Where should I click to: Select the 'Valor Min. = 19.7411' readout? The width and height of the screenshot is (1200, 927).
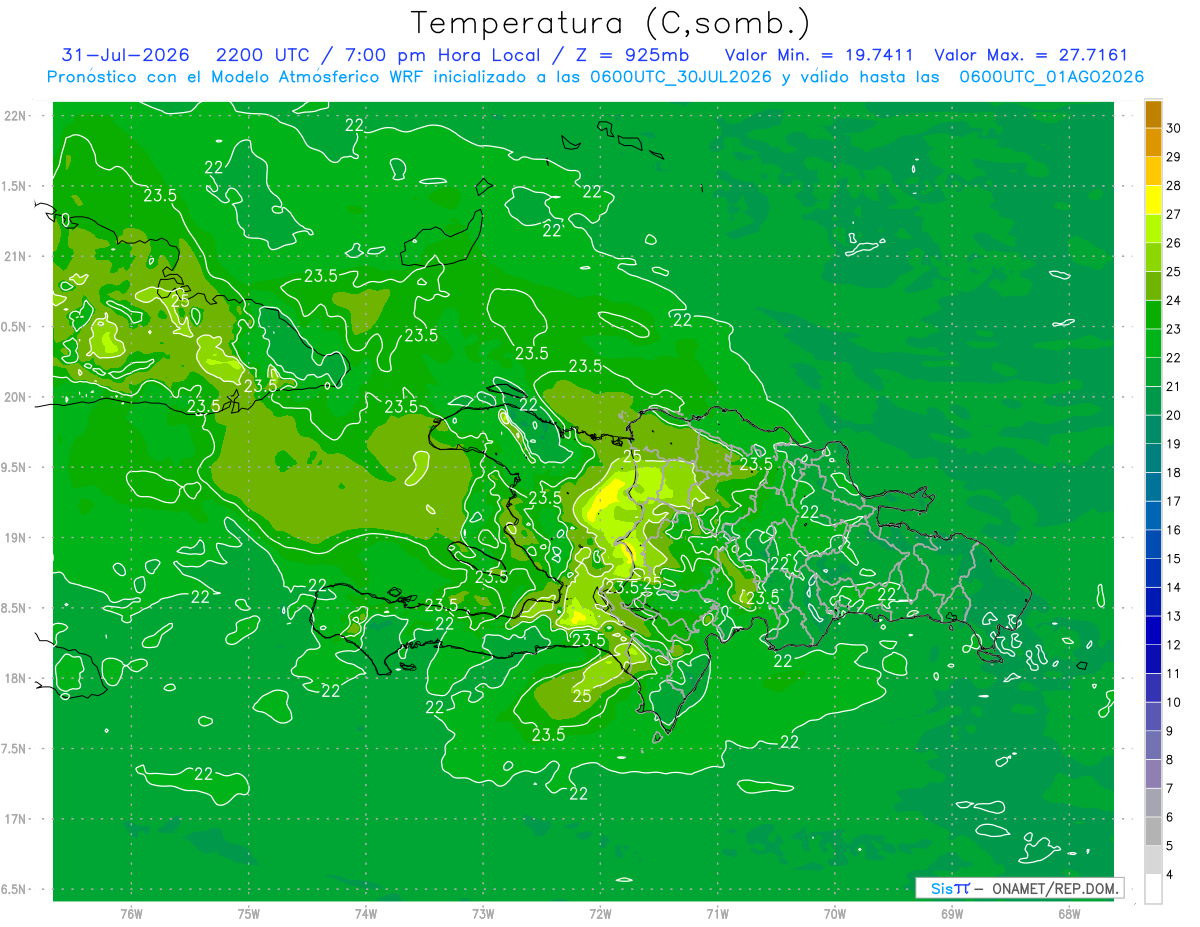(818, 55)
